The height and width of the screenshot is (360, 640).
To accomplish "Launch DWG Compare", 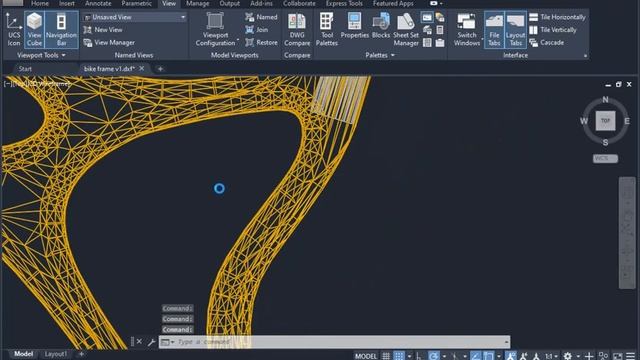I will [297, 30].
